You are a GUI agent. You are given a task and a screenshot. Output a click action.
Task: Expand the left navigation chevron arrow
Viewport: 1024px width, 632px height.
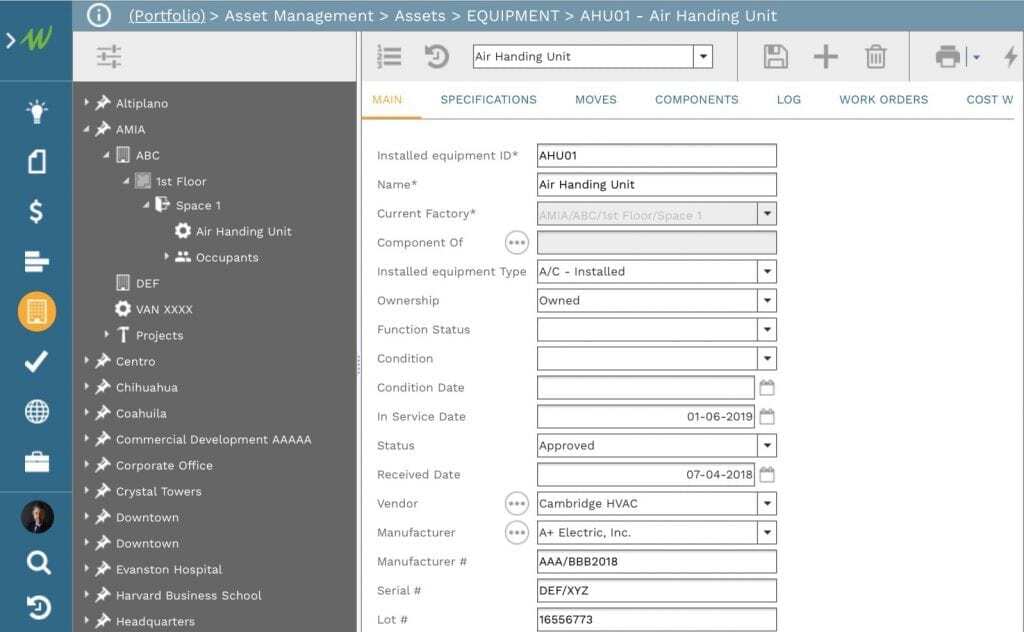(10, 40)
